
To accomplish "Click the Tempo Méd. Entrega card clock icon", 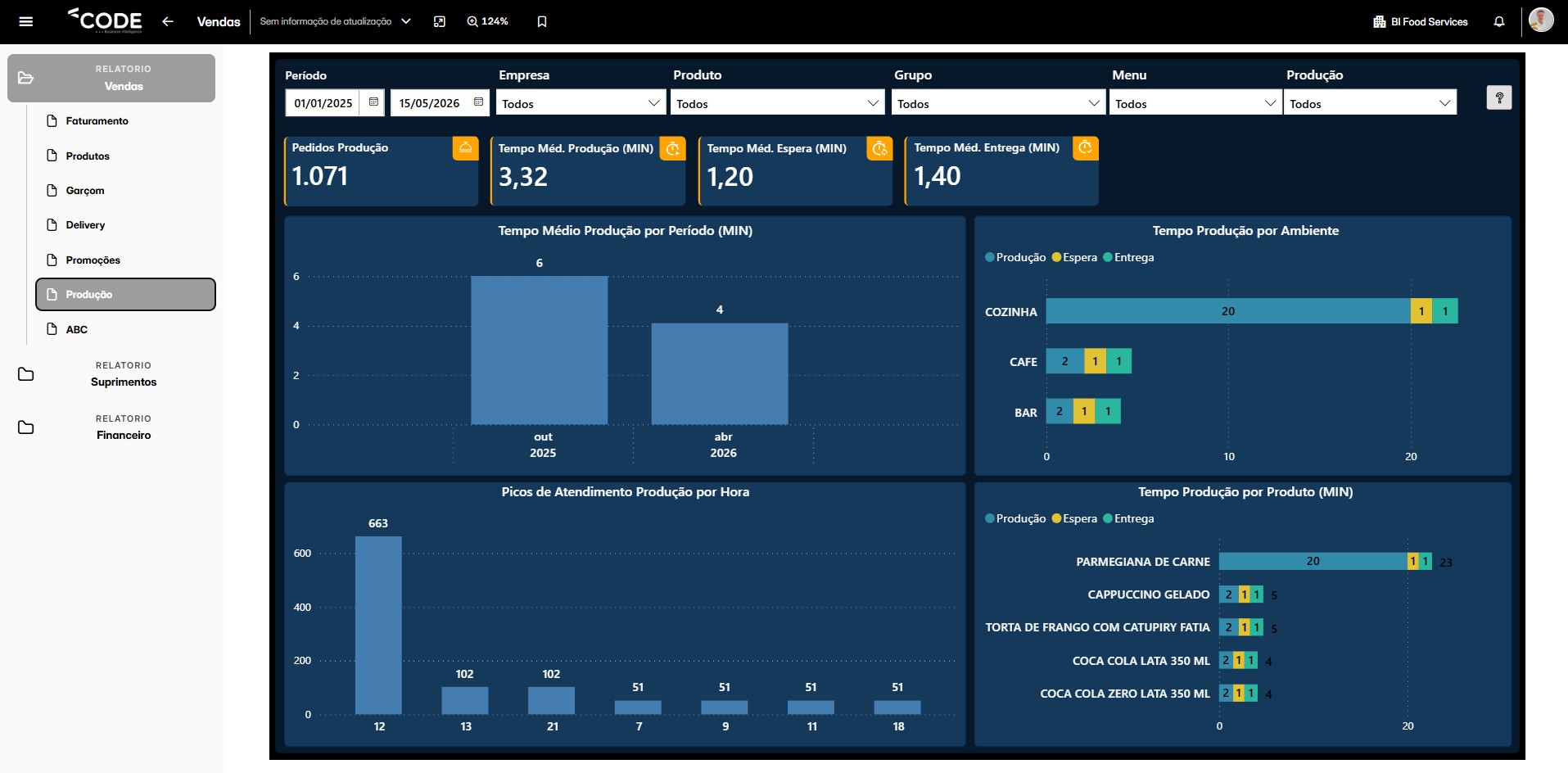I will [x=1086, y=148].
